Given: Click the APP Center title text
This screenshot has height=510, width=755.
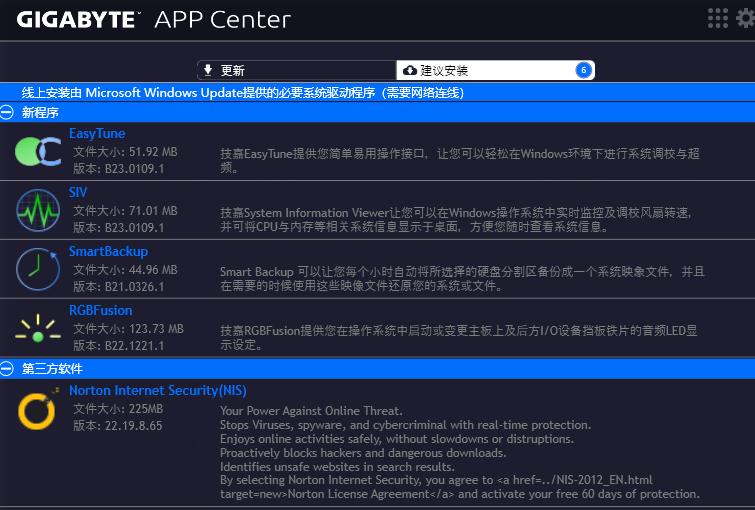Looking at the screenshot, I should coord(222,20).
